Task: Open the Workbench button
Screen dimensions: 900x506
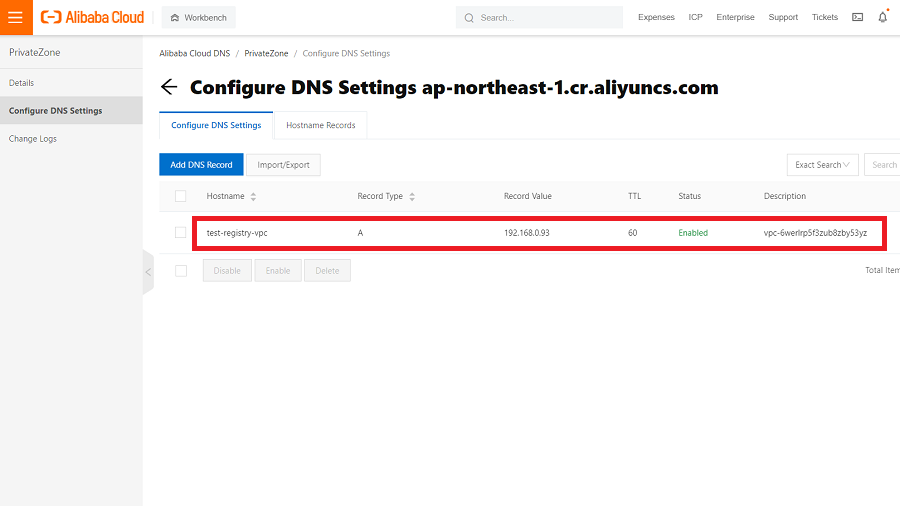Action: pyautogui.click(x=198, y=17)
